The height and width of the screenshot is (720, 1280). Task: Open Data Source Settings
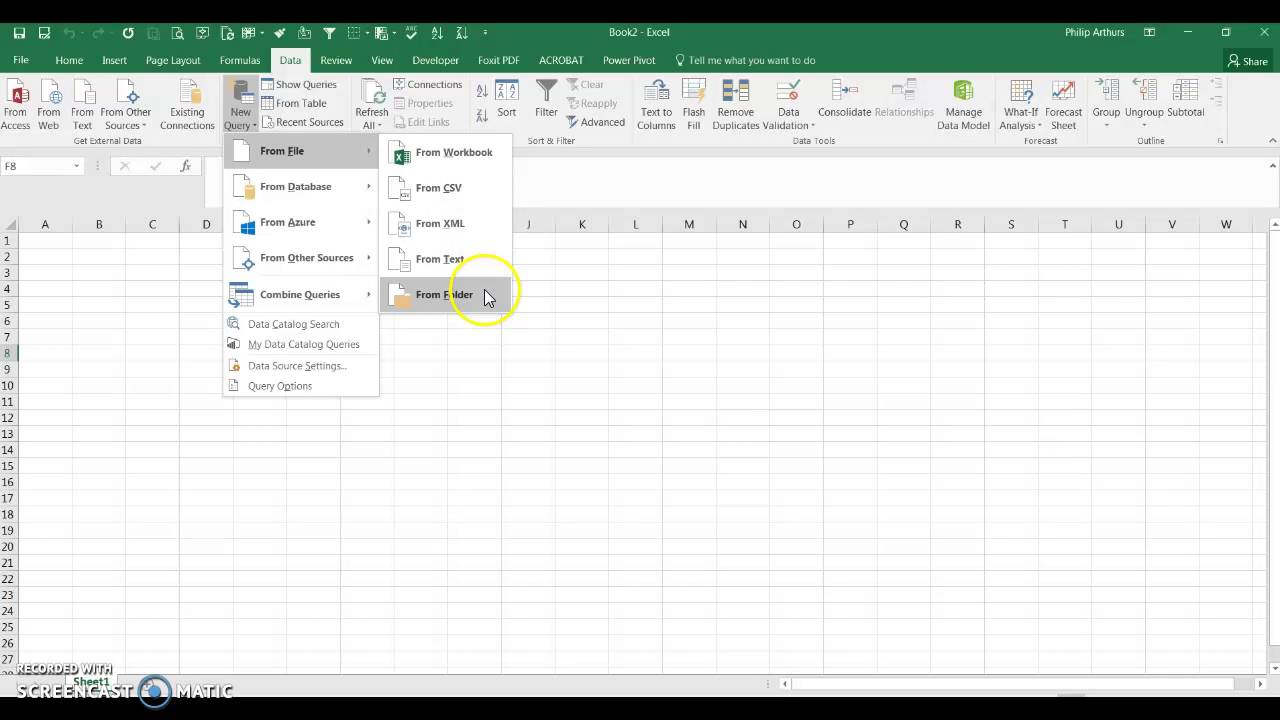click(x=301, y=366)
